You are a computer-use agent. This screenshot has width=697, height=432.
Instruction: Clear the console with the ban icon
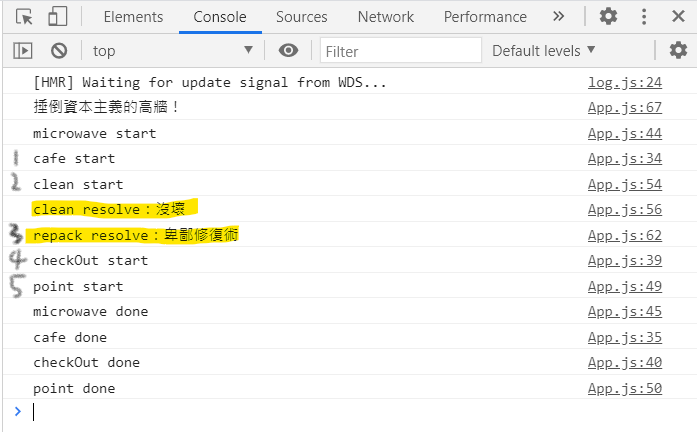59,51
